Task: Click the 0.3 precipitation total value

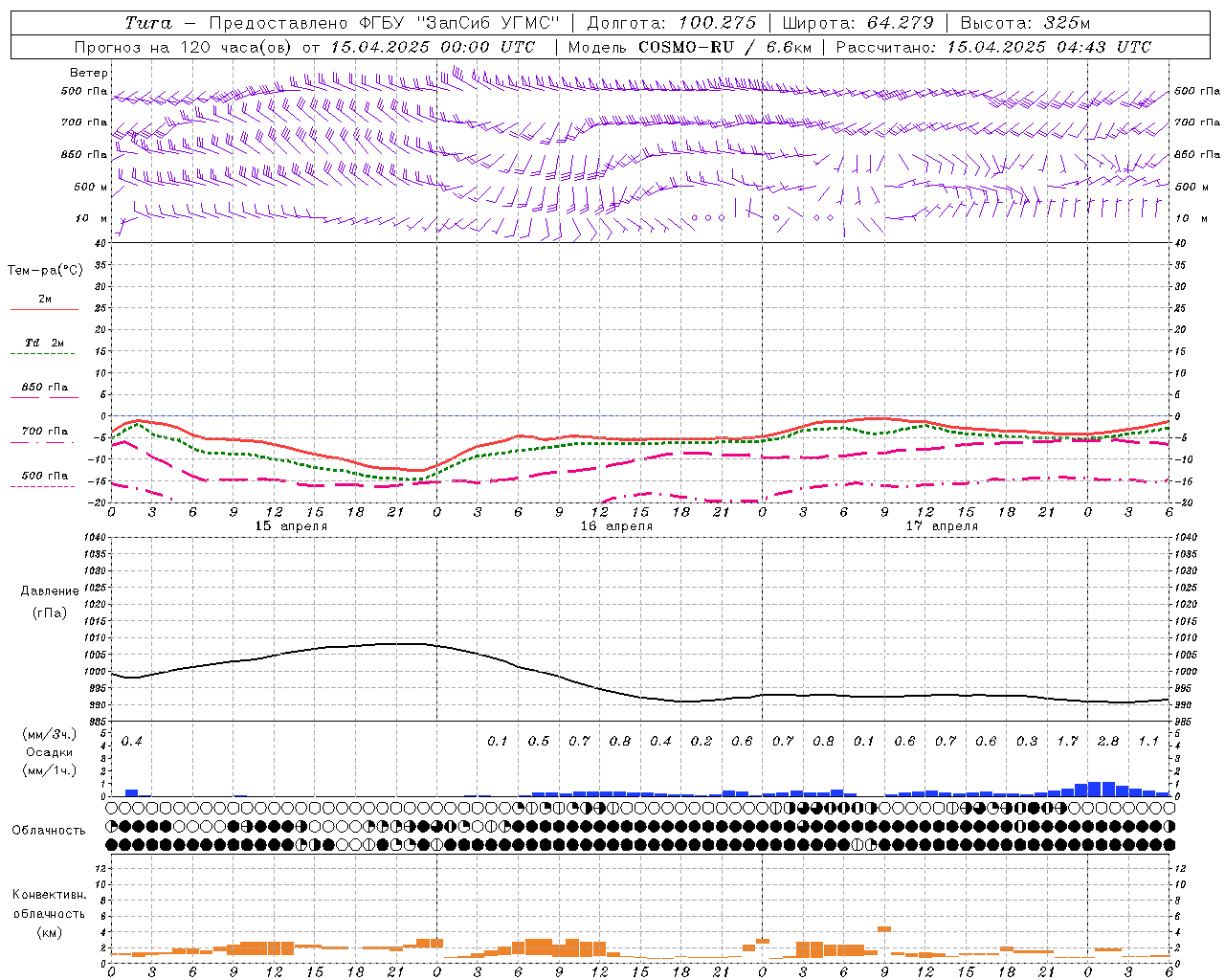Action: click(1027, 742)
